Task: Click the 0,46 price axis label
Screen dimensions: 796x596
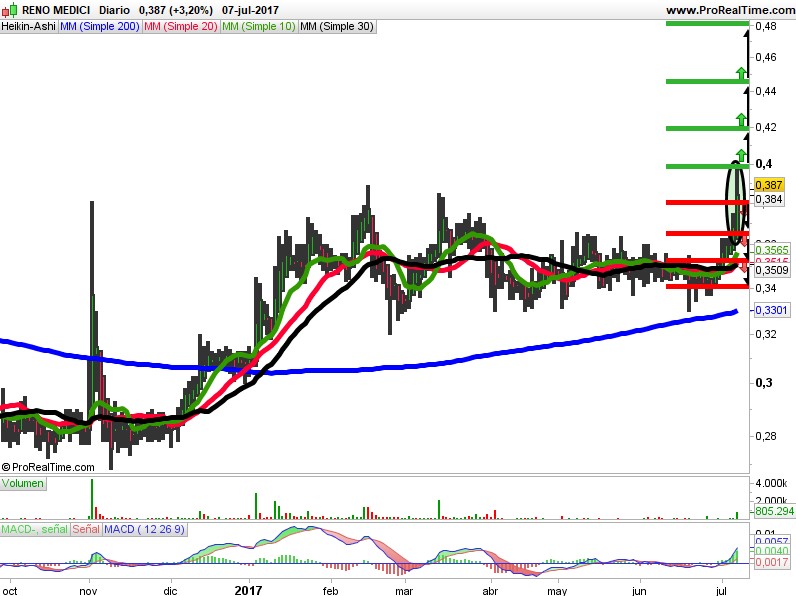Action: [x=766, y=57]
